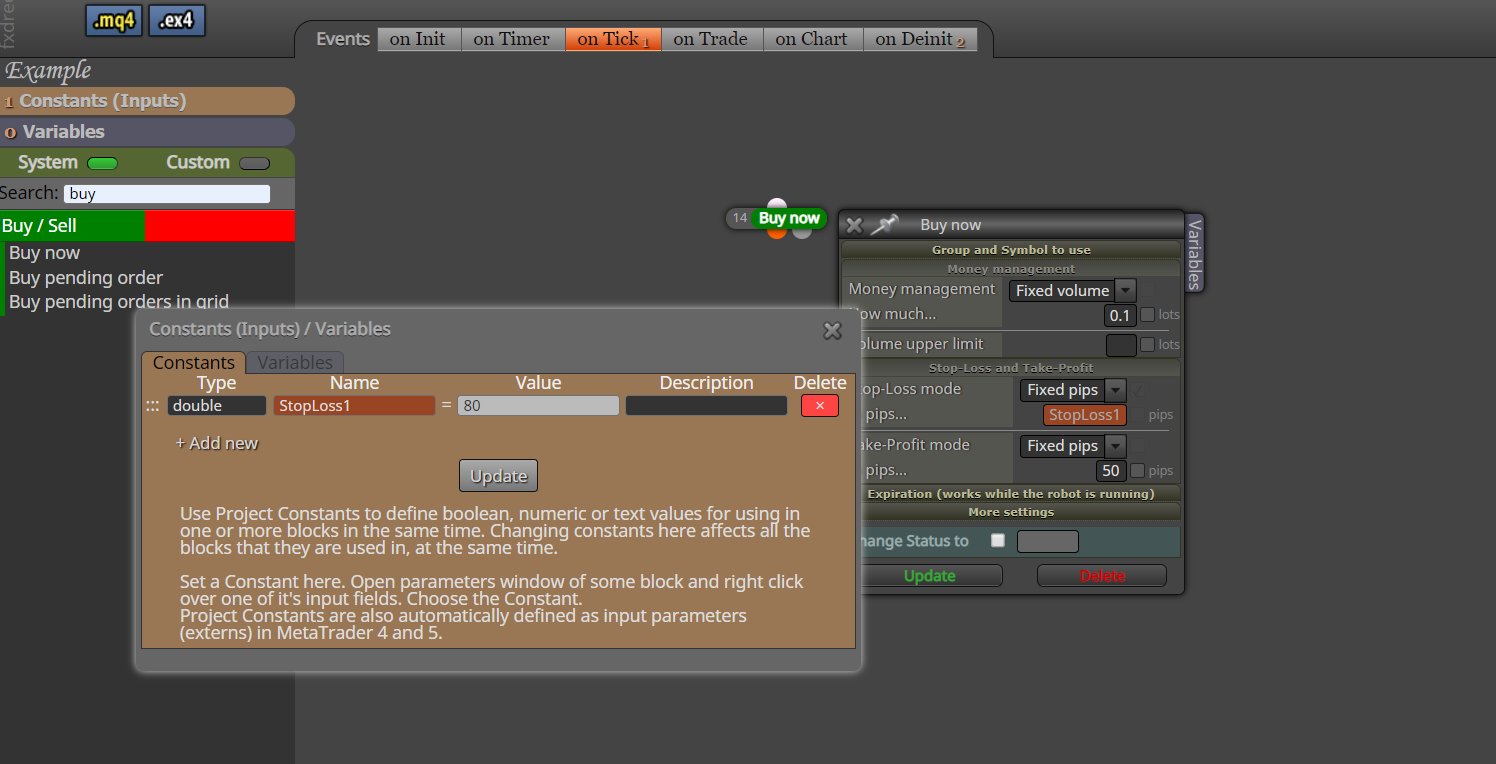Click the StopLoss1 pips field in Buy now

tap(1085, 415)
